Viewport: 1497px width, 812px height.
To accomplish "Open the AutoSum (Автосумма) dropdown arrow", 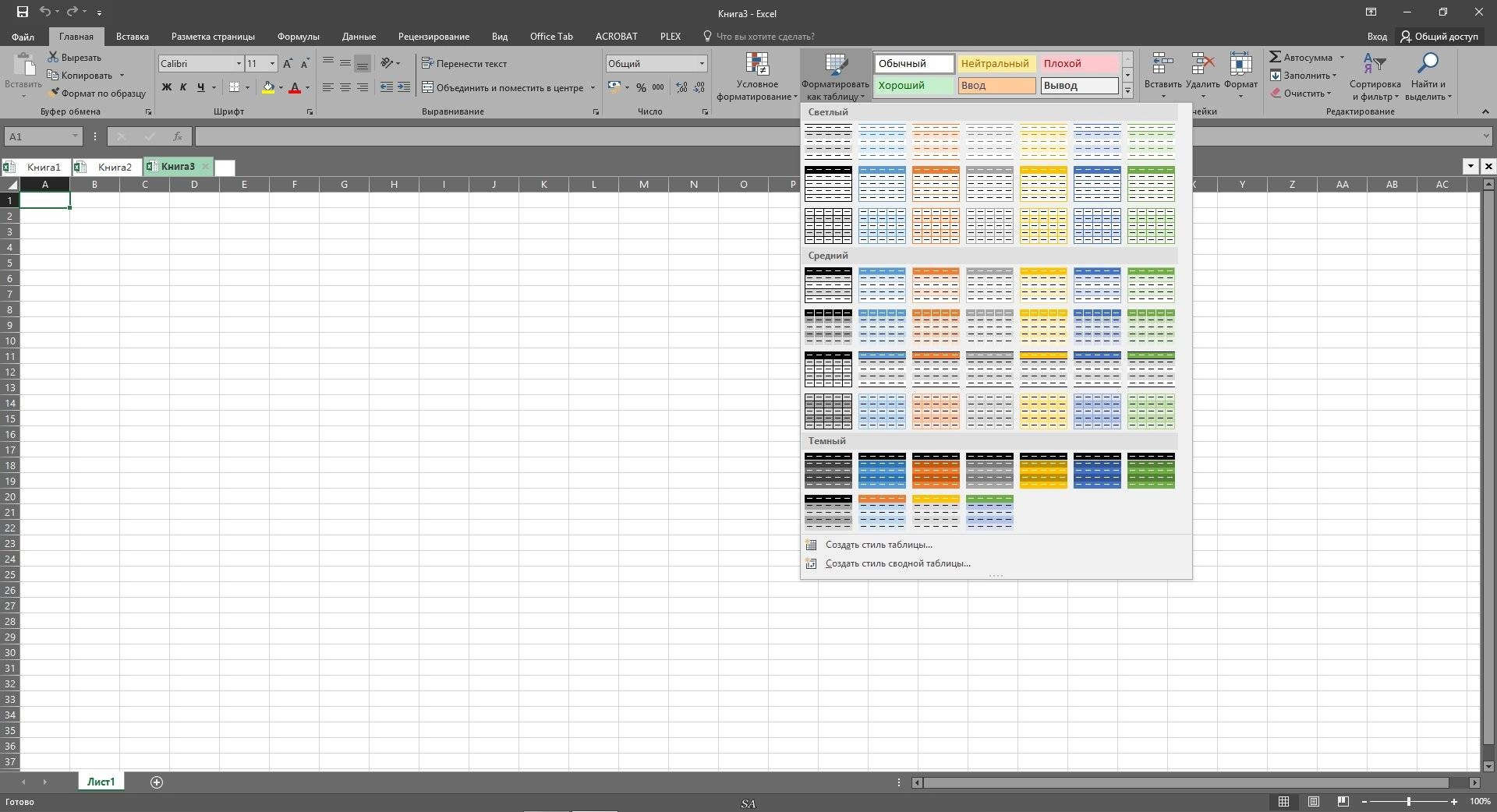I will pyautogui.click(x=1342, y=58).
